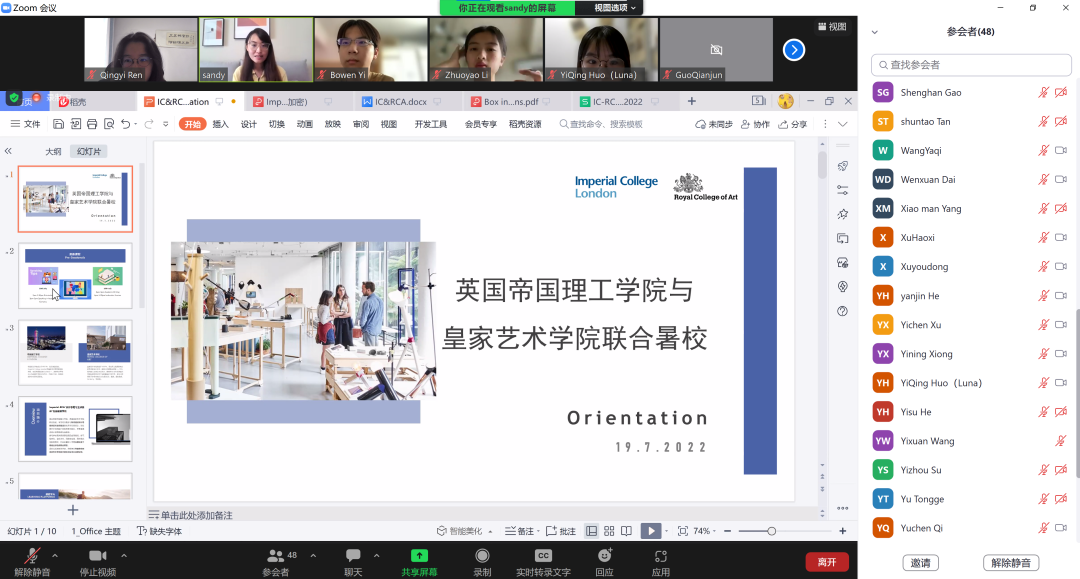The width and height of the screenshot is (1080, 579).
Task: Click the 智能美化 icon in the status bar
Action: (x=442, y=529)
